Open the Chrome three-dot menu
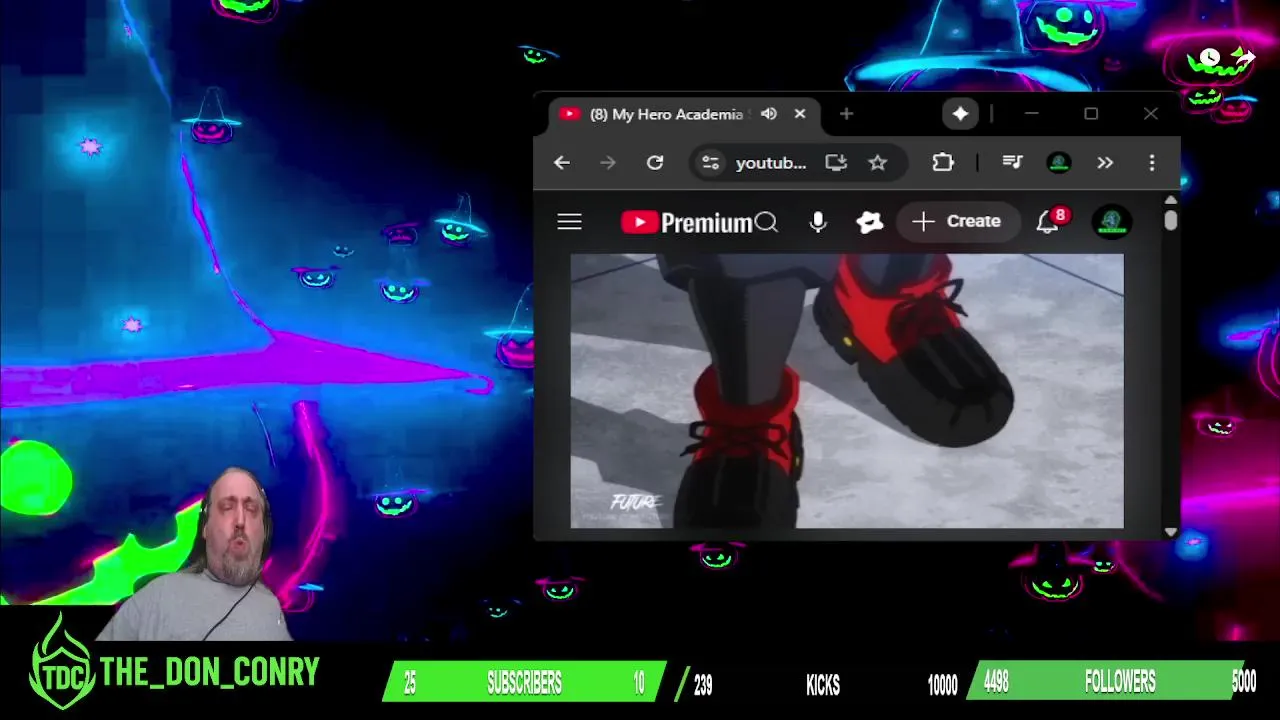 1152,162
